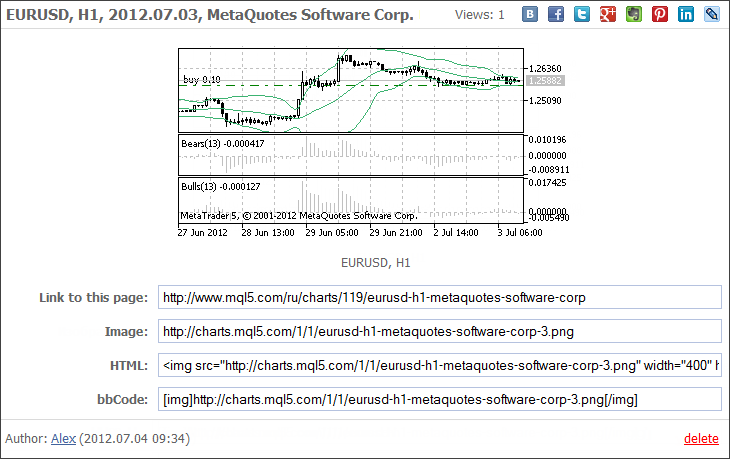Click the bbCode field
The width and height of the screenshot is (730, 459).
tap(439, 399)
